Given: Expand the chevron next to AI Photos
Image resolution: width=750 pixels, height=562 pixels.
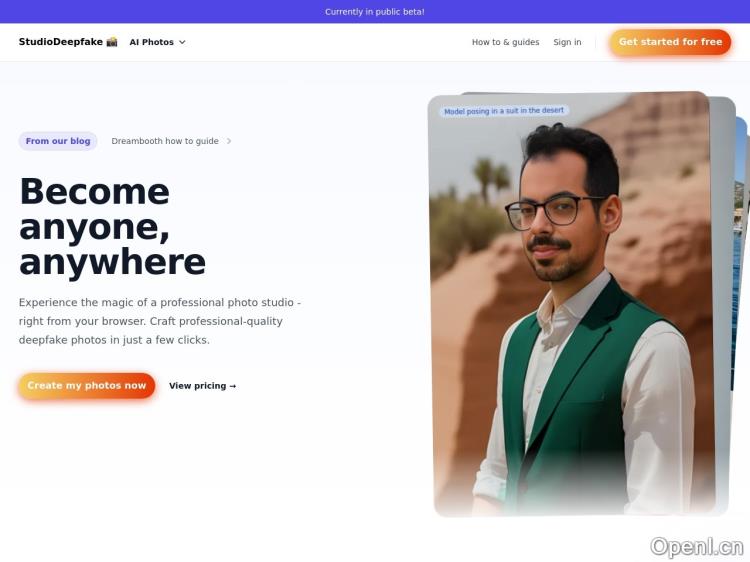Looking at the screenshot, I should [x=182, y=42].
